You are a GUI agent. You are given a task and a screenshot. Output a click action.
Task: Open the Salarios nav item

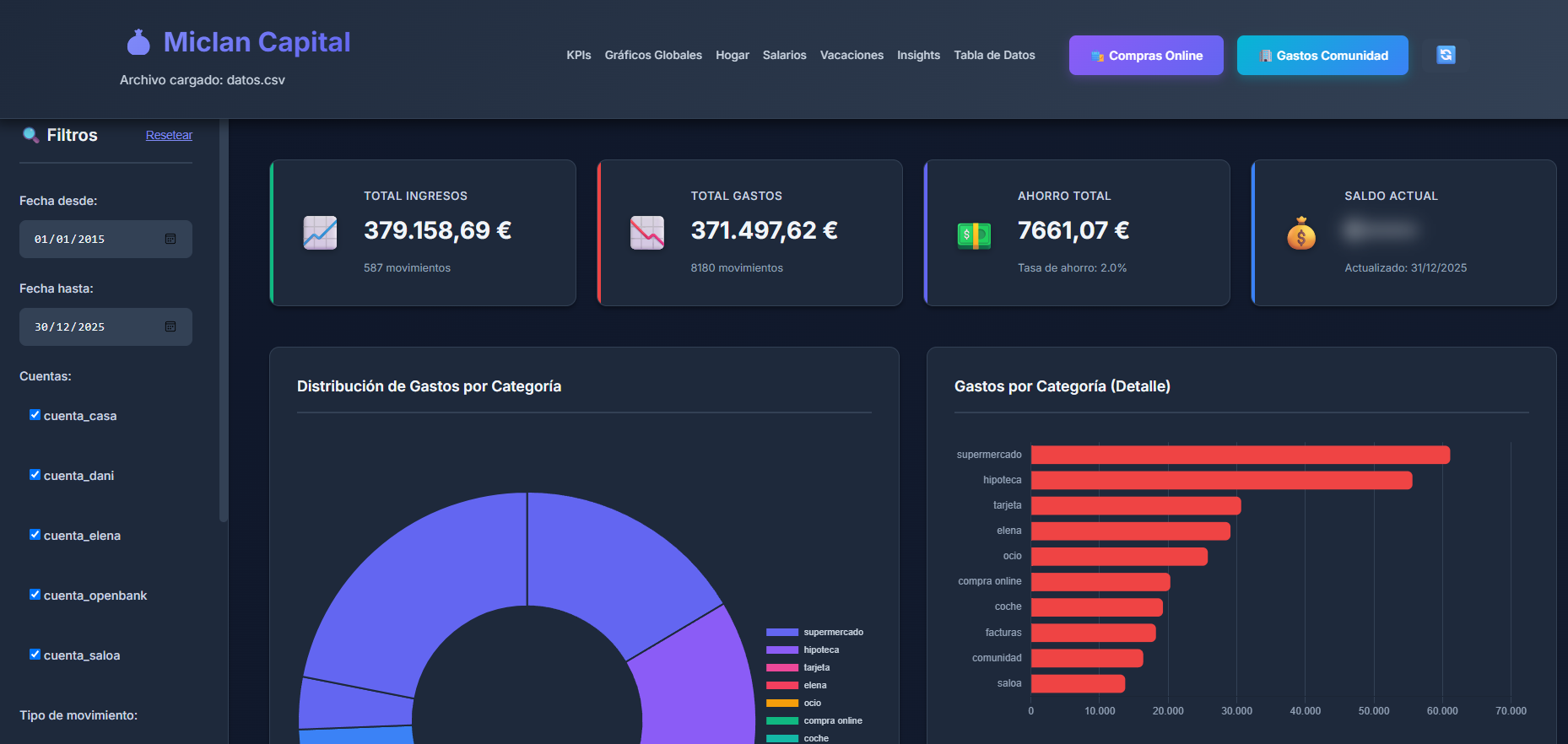click(785, 55)
